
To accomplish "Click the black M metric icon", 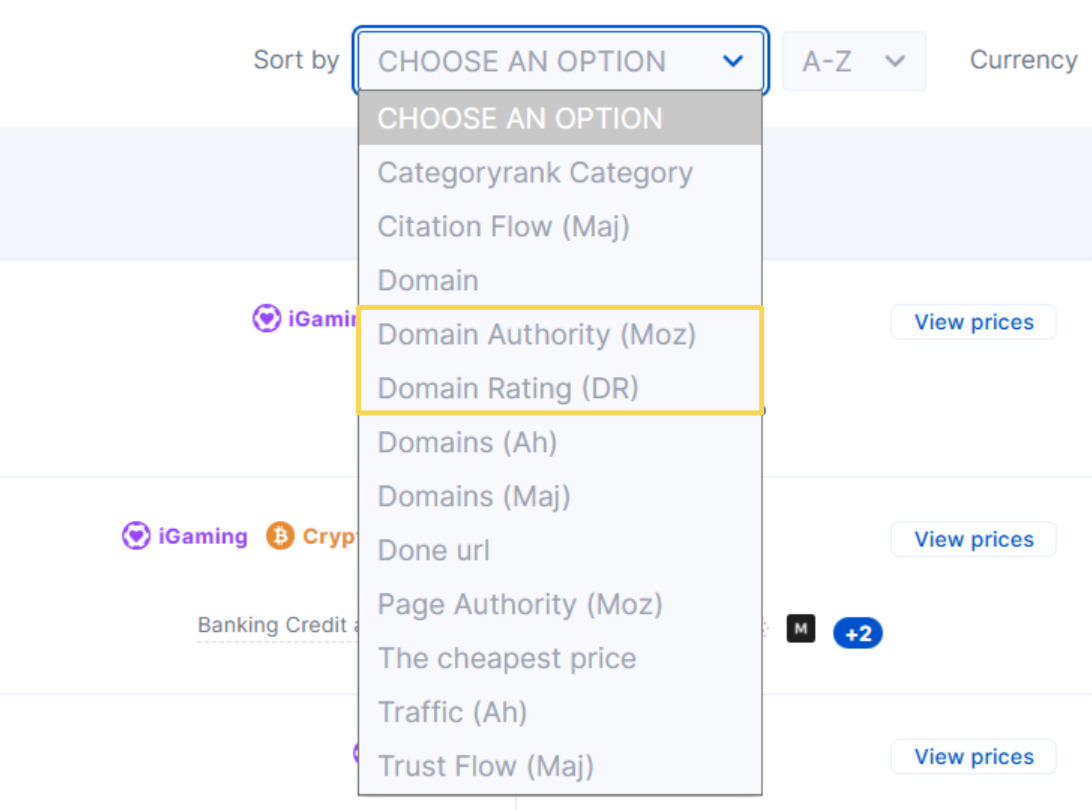I will [800, 629].
